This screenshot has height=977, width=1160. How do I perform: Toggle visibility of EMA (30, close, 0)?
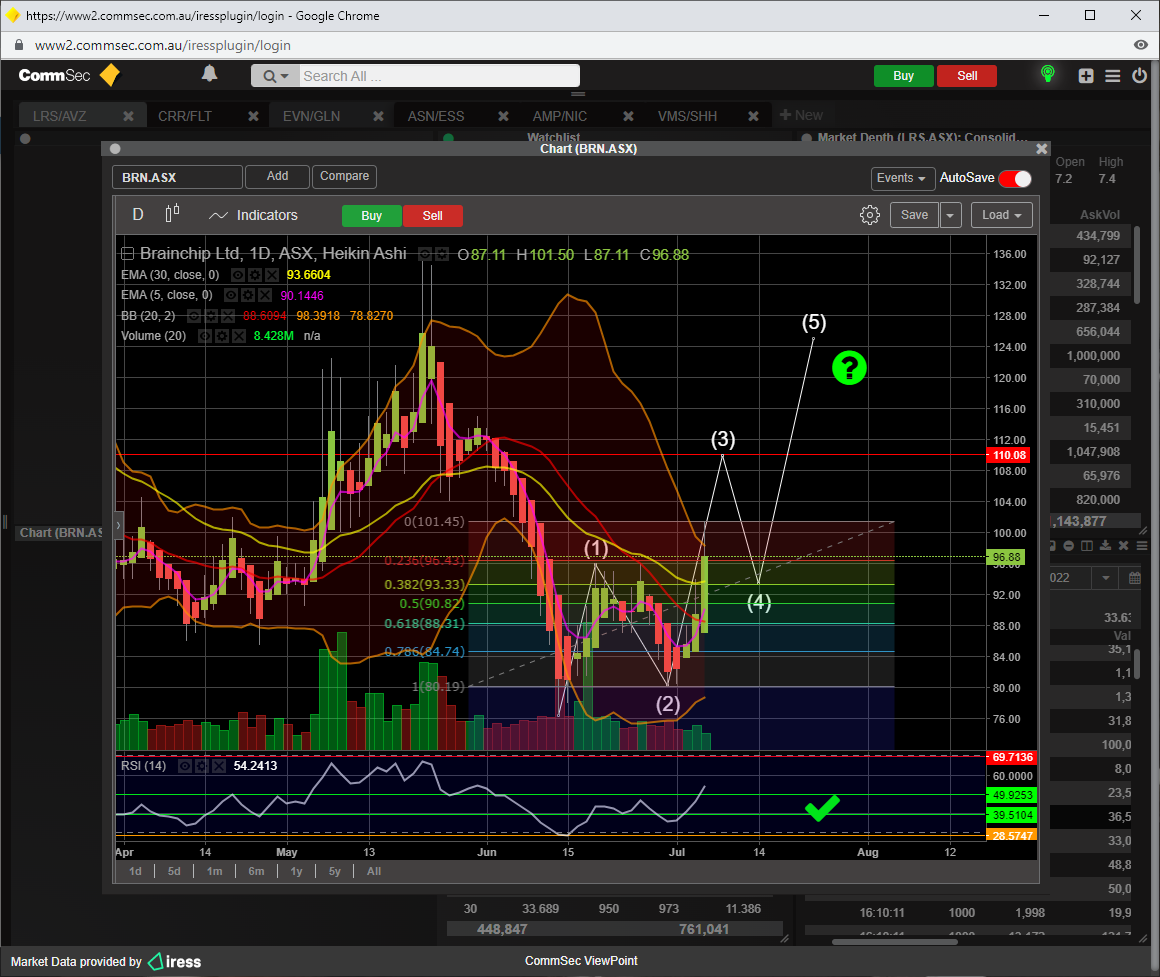tap(238, 275)
